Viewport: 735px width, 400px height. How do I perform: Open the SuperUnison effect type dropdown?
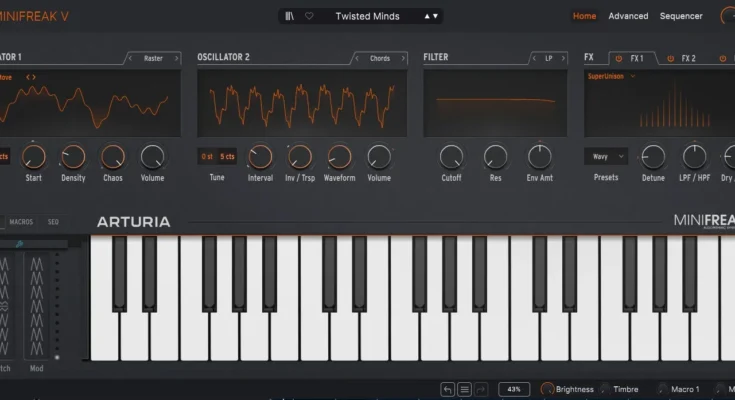(611, 76)
